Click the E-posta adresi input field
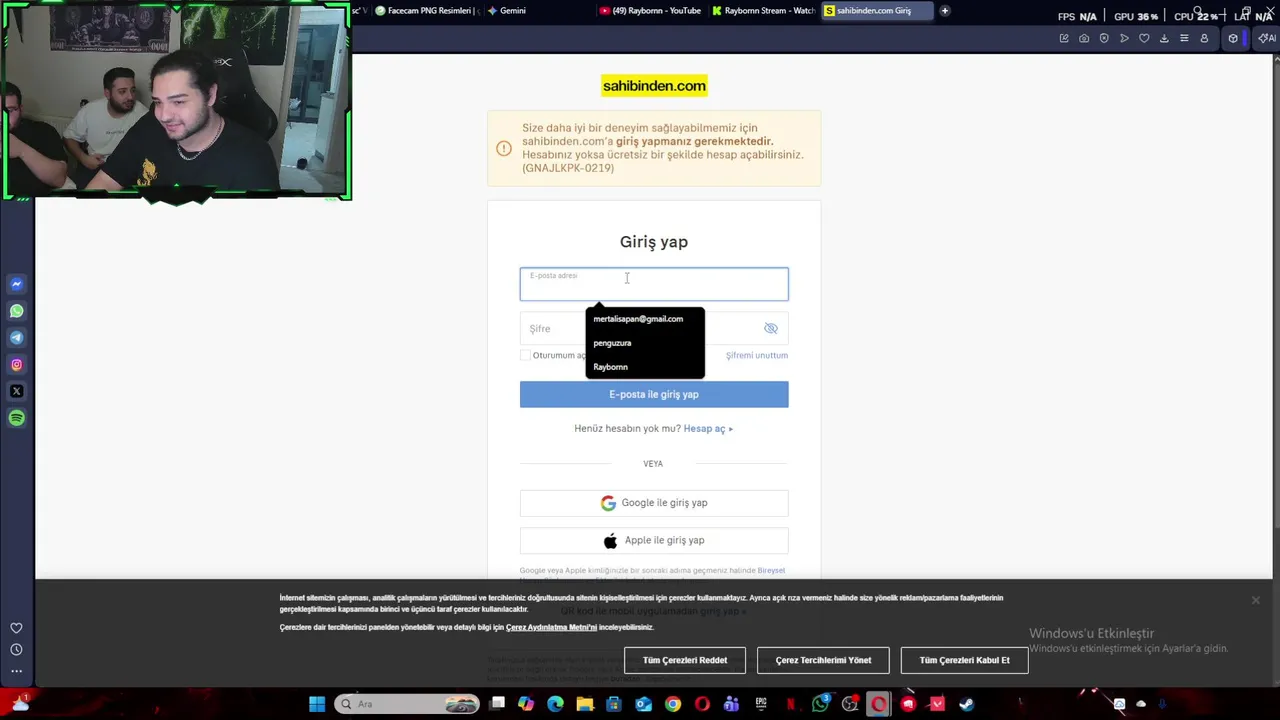 pos(654,284)
